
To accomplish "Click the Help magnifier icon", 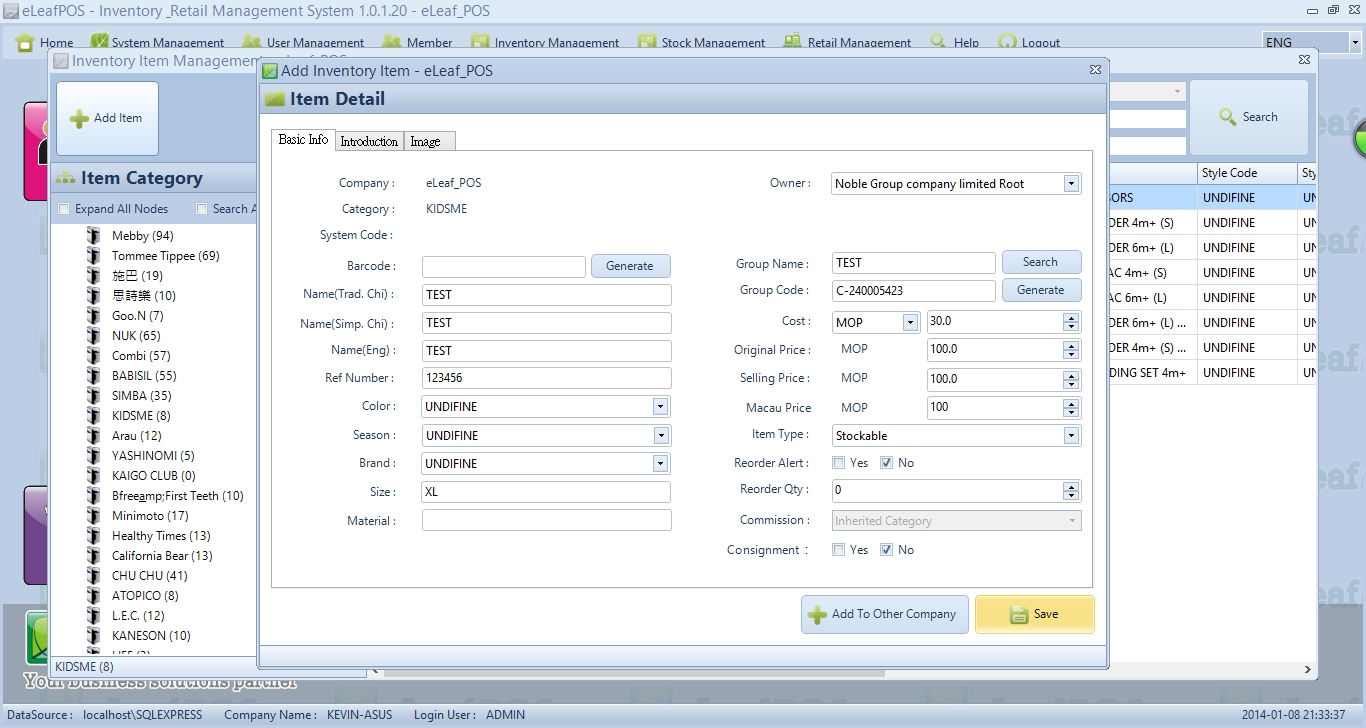I will [x=938, y=42].
